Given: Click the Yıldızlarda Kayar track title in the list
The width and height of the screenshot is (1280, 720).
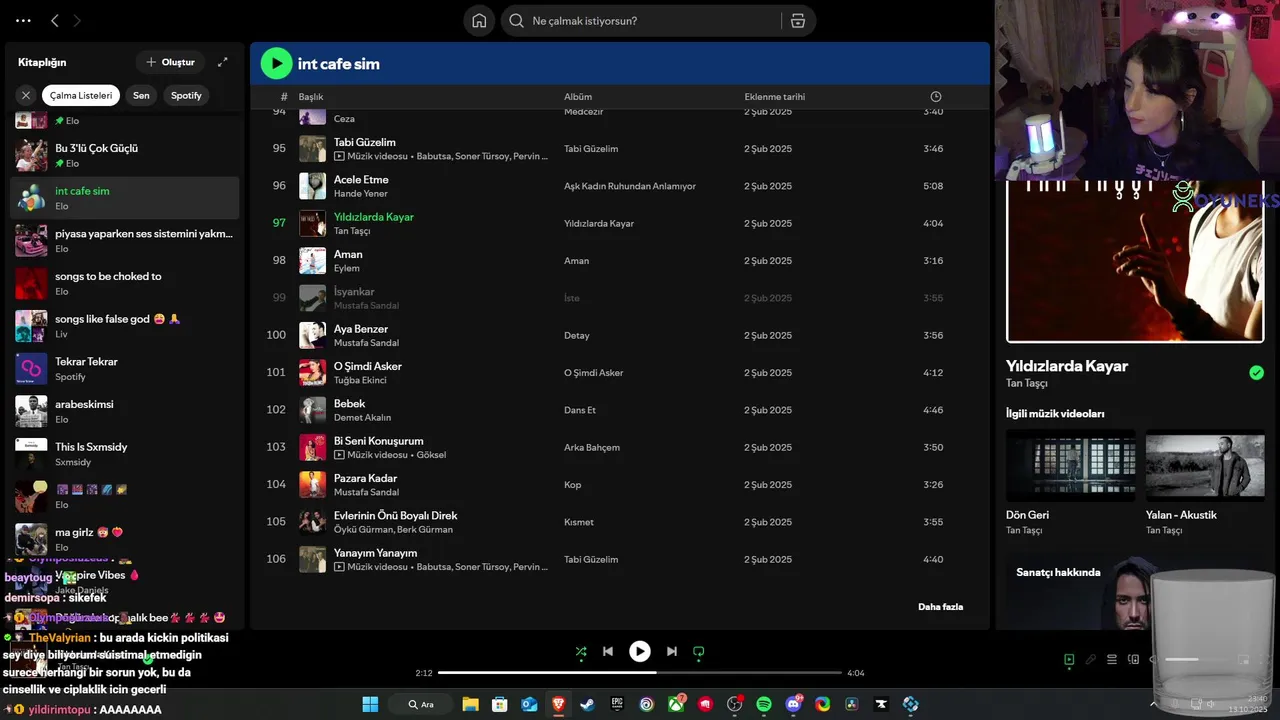Looking at the screenshot, I should [x=373, y=217].
